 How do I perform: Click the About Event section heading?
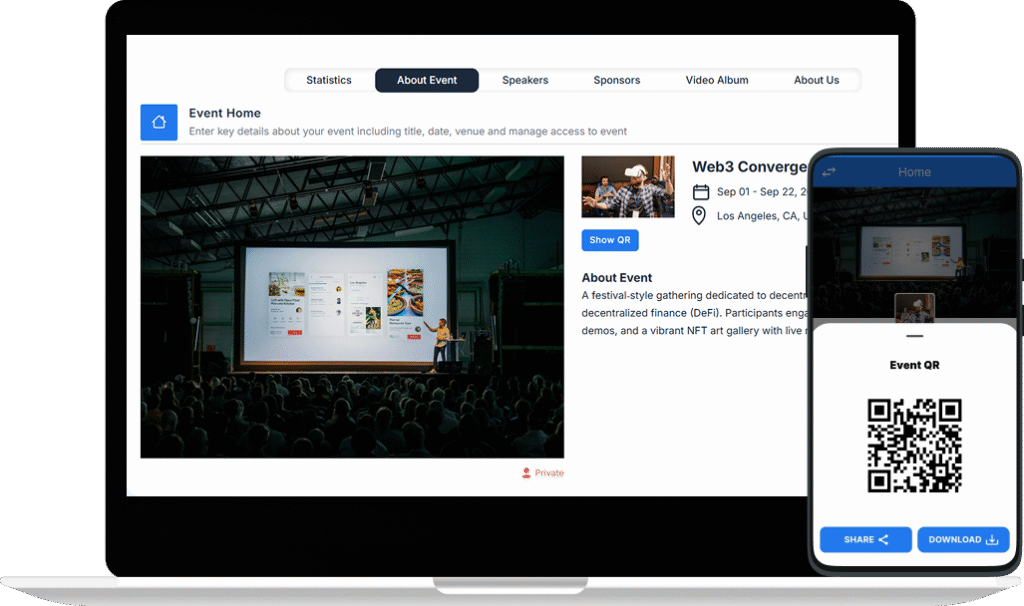pos(617,278)
